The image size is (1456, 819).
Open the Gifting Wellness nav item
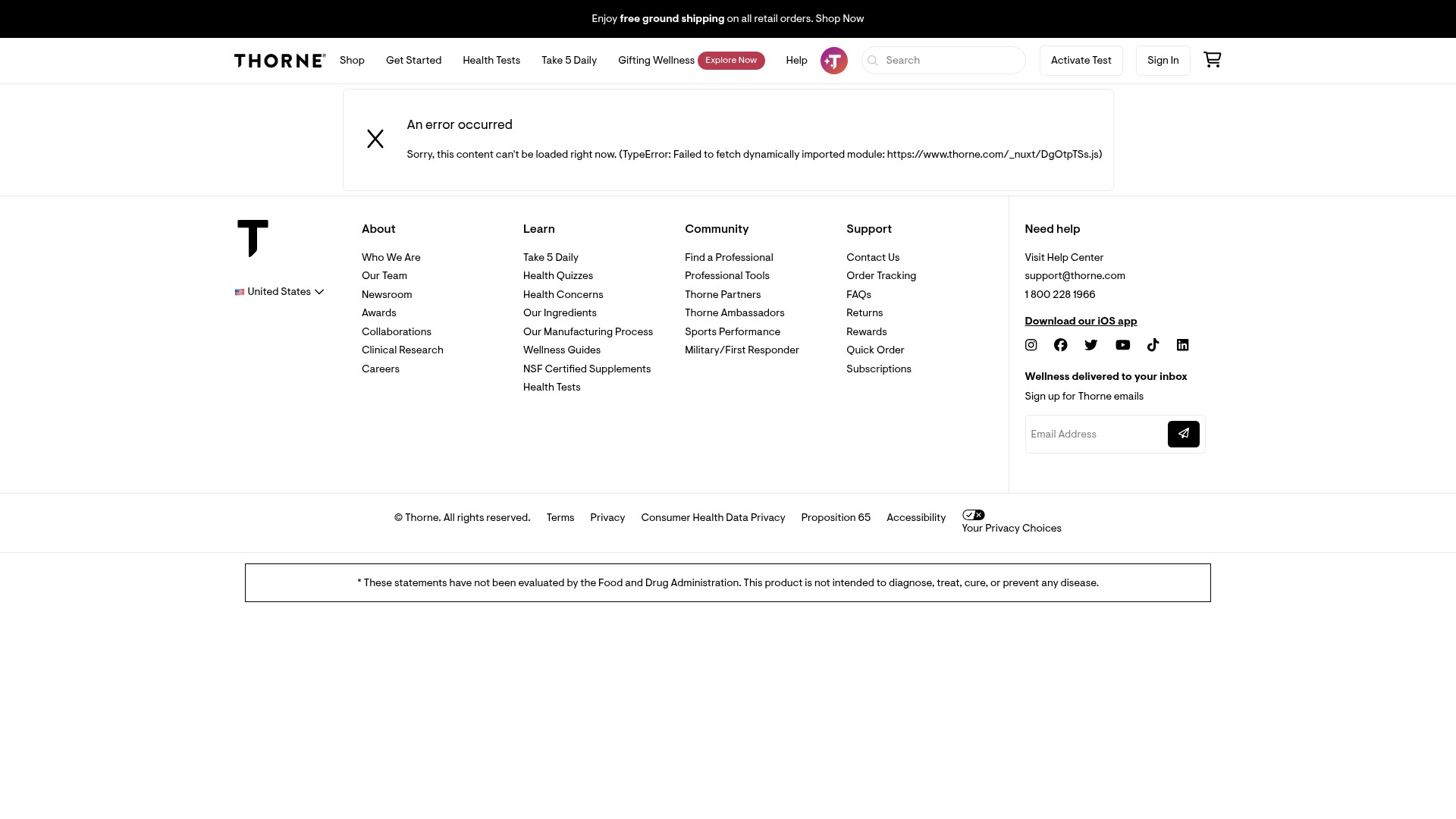(x=656, y=61)
